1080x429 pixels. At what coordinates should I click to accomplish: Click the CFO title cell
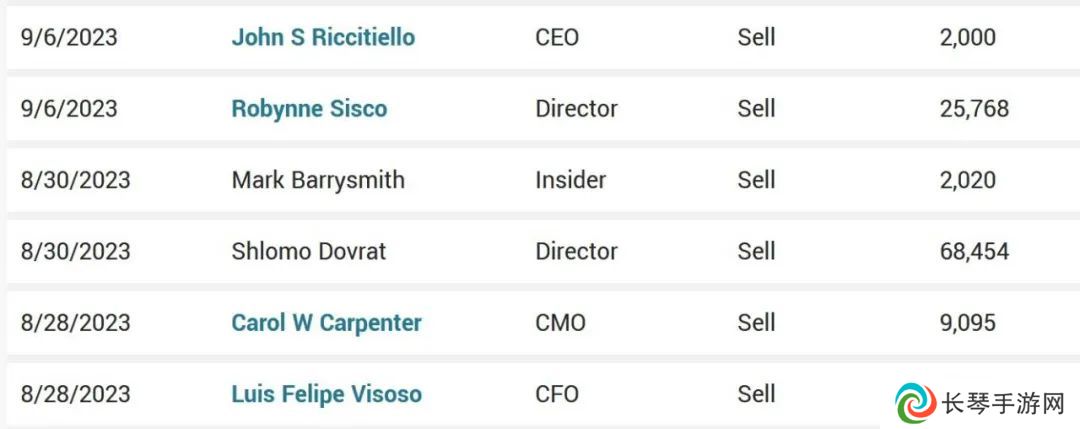point(557,395)
